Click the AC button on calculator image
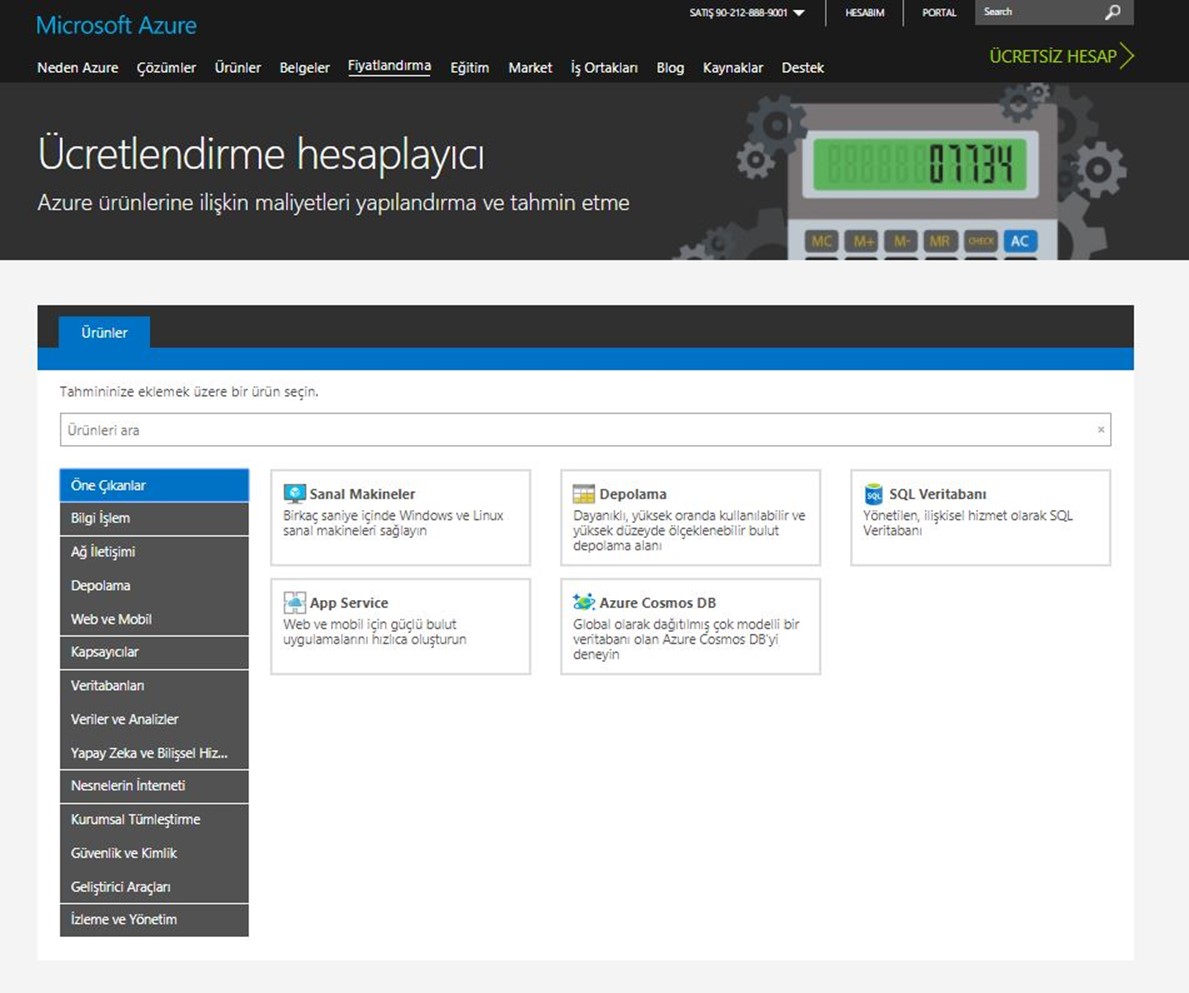 click(x=1020, y=241)
